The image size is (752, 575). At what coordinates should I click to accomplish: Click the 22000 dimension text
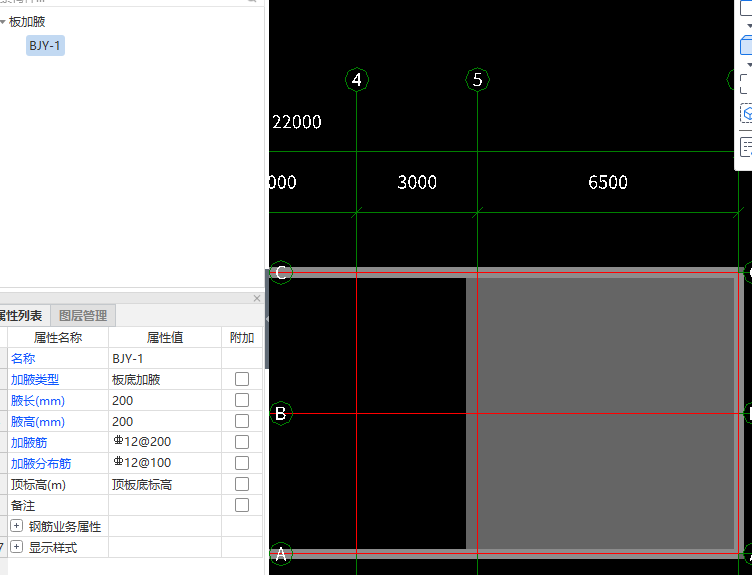(297, 122)
